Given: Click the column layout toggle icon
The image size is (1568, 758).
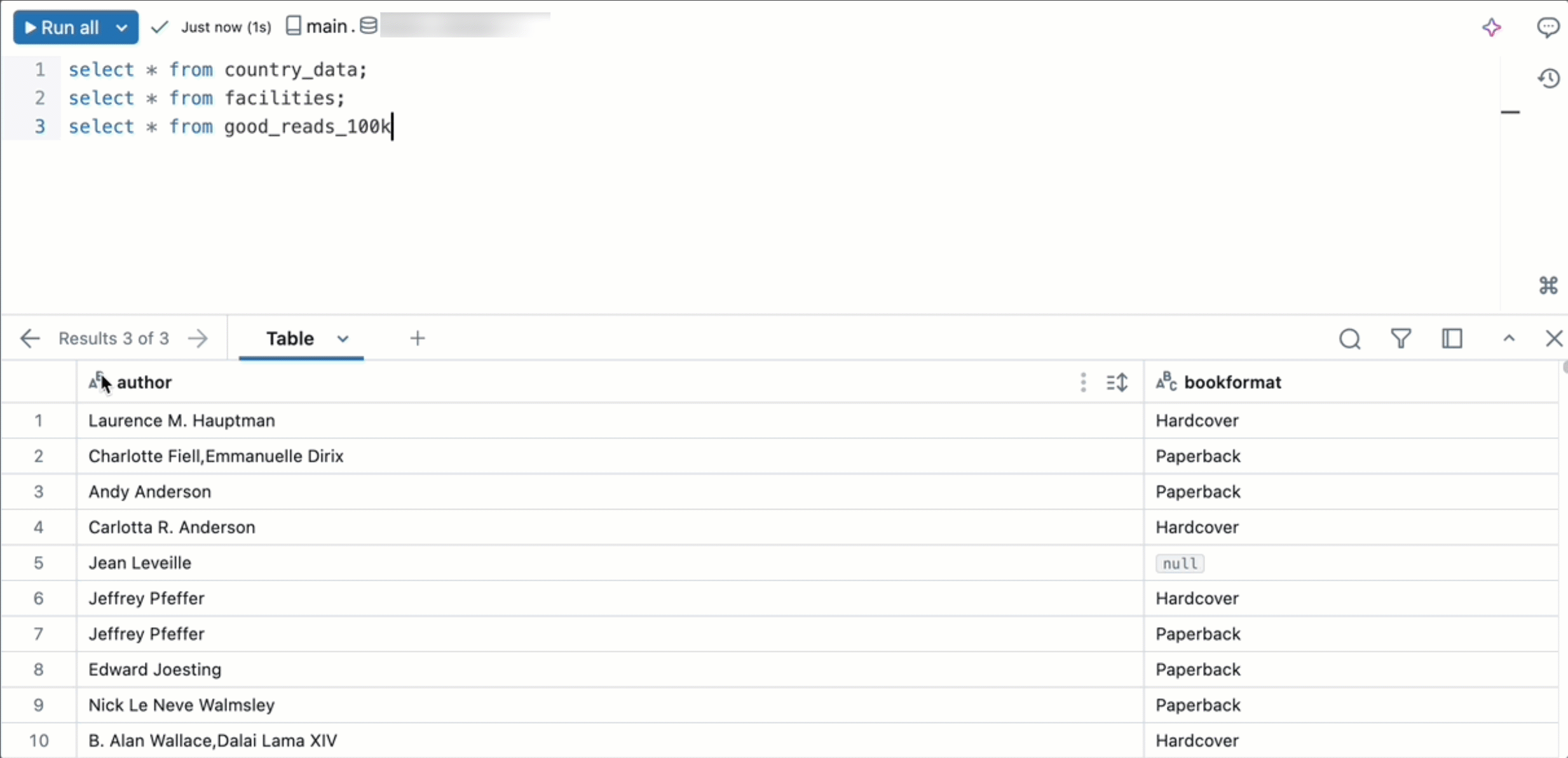Looking at the screenshot, I should click(x=1452, y=338).
